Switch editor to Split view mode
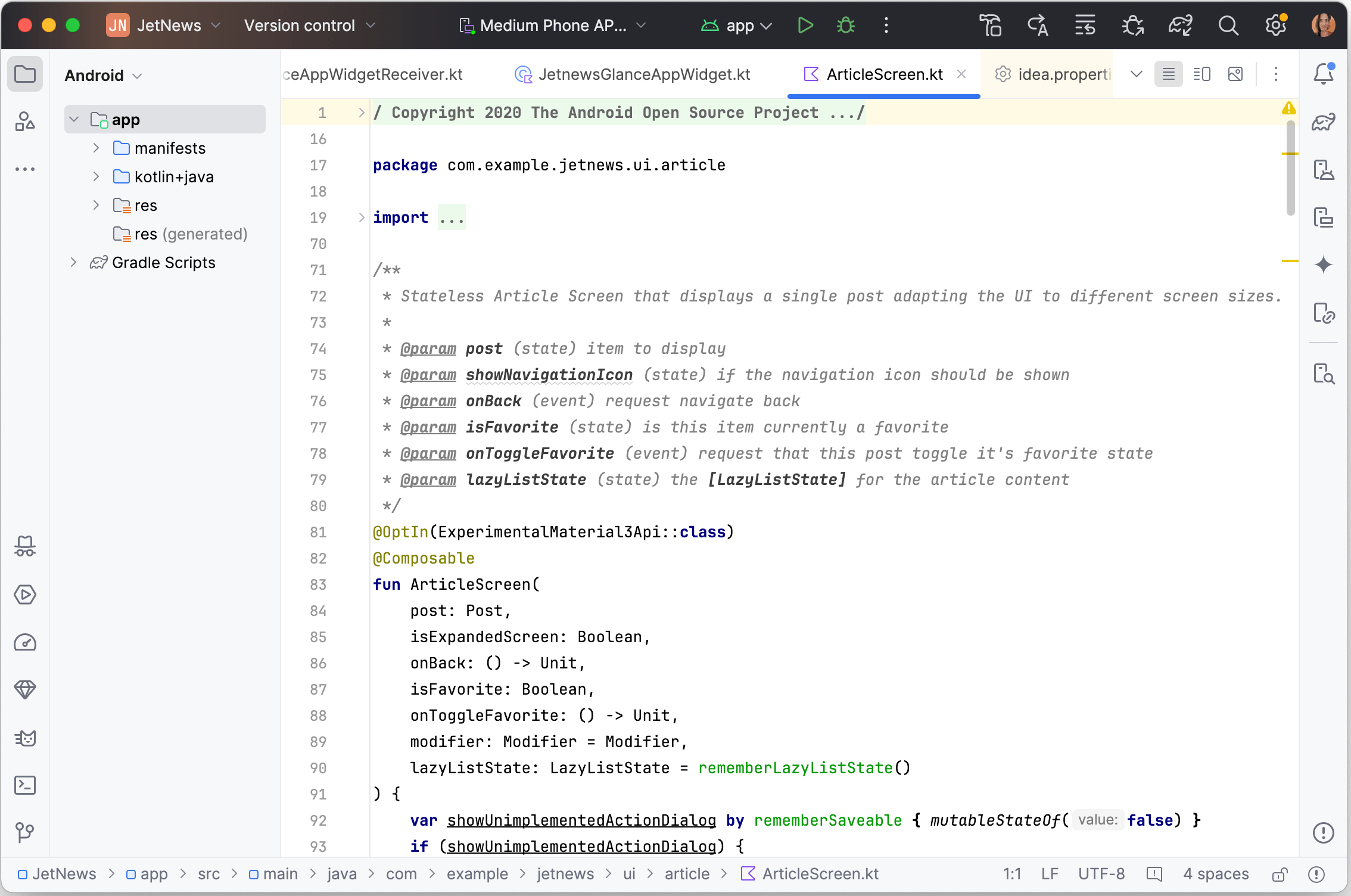 click(1201, 74)
